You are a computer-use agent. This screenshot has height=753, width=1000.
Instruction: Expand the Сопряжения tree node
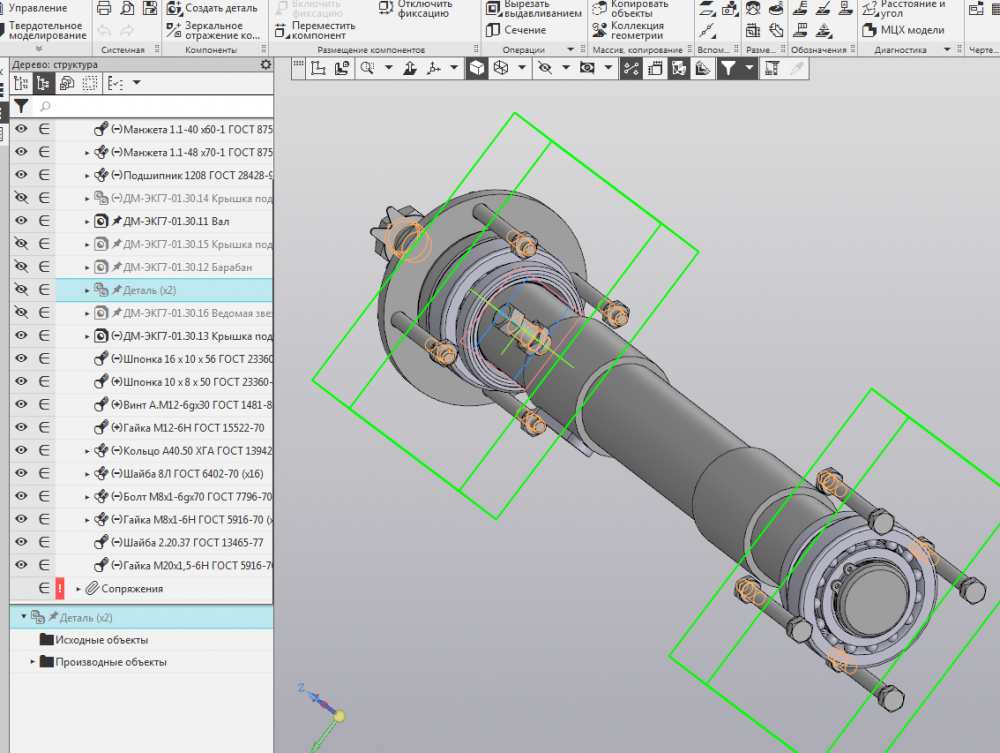pyautogui.click(x=79, y=589)
